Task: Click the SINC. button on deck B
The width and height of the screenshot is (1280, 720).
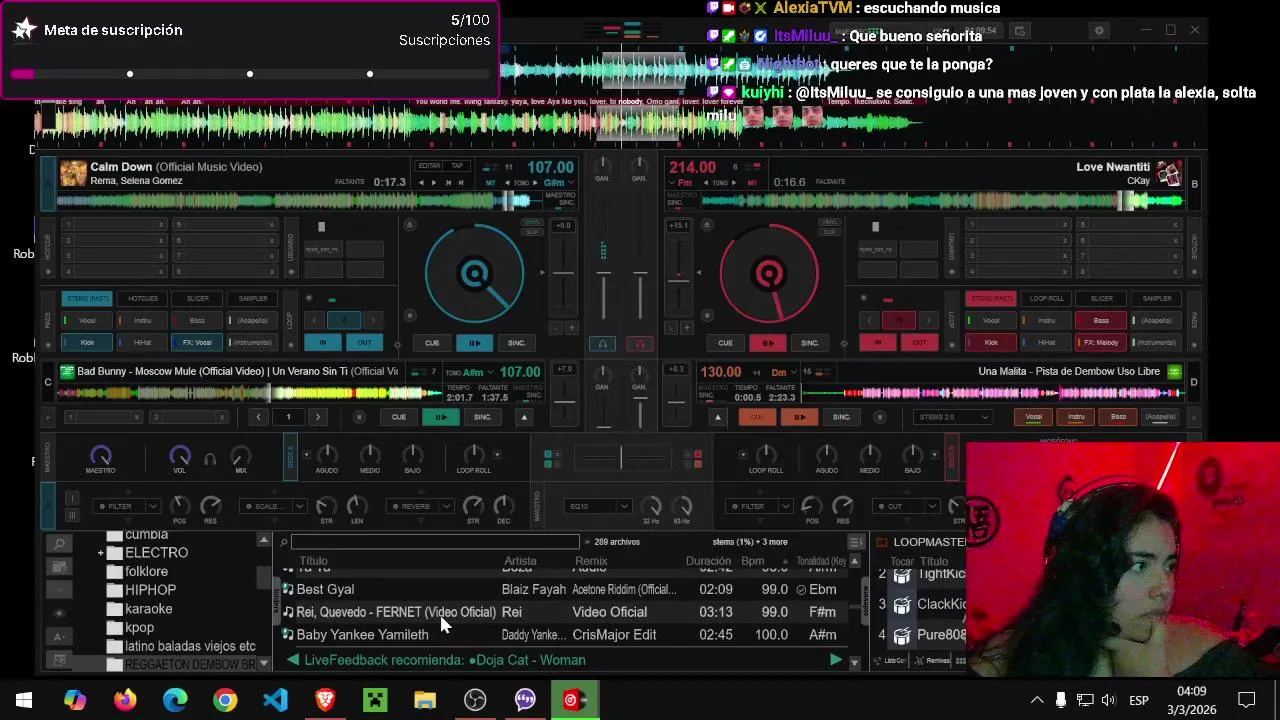Action: 810,343
